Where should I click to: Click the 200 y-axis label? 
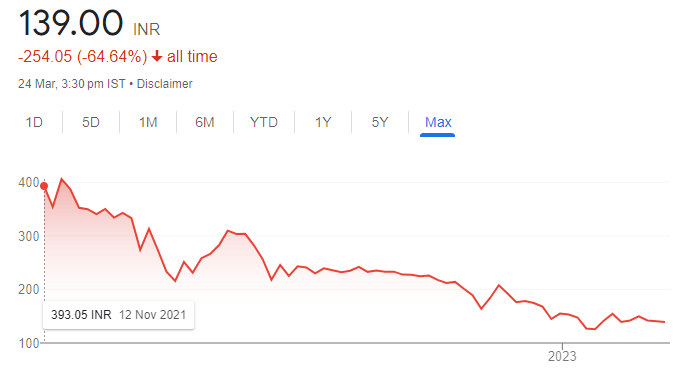(x=29, y=290)
